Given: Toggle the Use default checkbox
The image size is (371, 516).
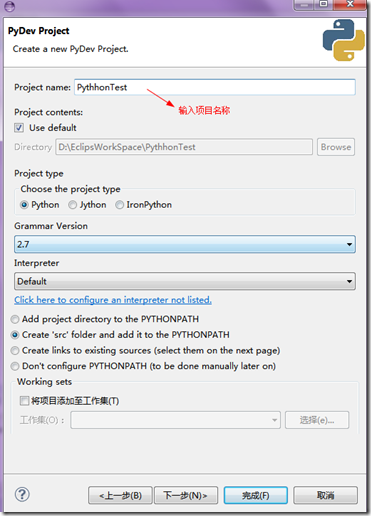Looking at the screenshot, I should point(19,128).
